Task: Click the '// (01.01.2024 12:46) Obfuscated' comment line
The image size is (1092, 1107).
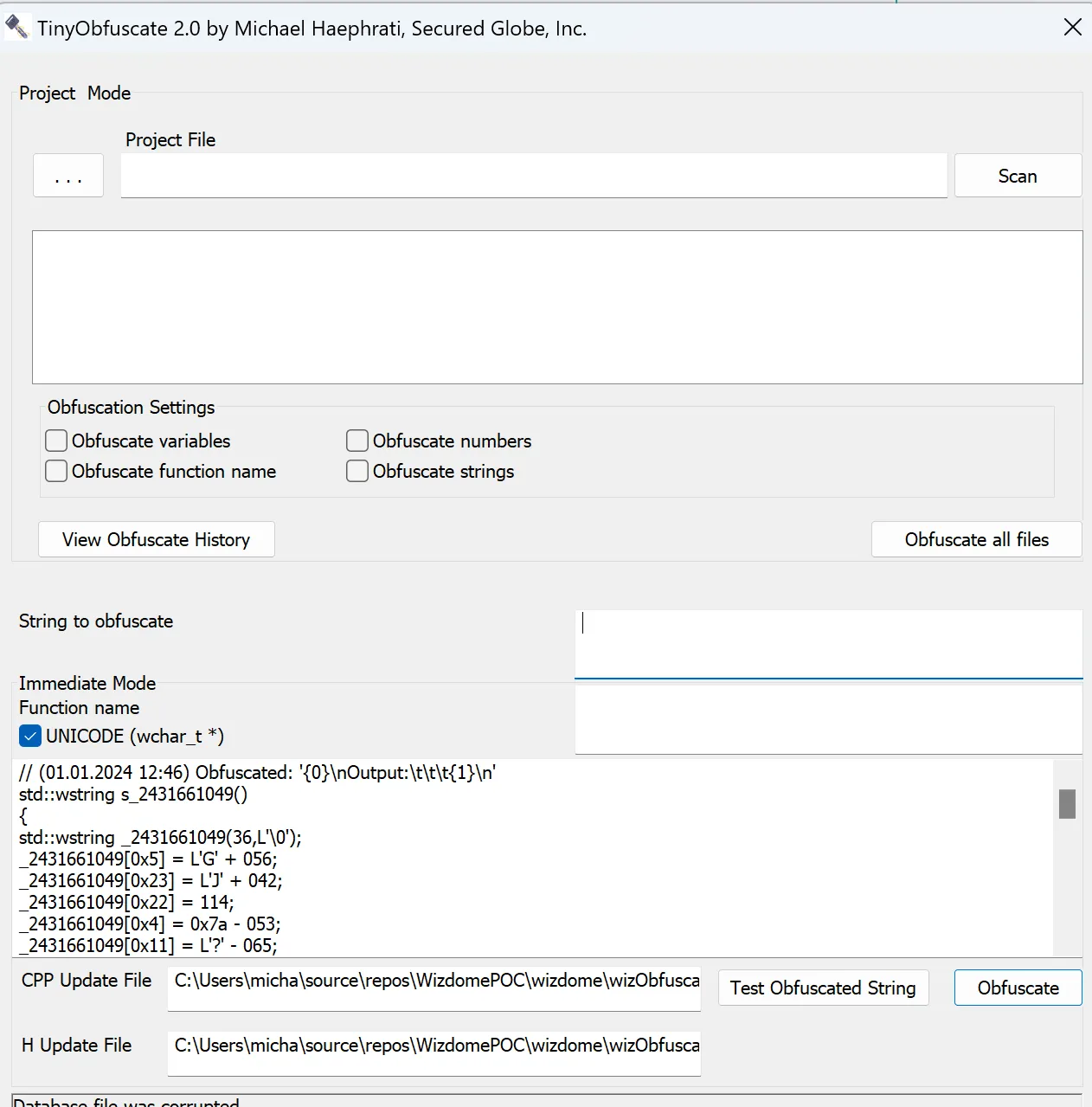Action: 258,772
